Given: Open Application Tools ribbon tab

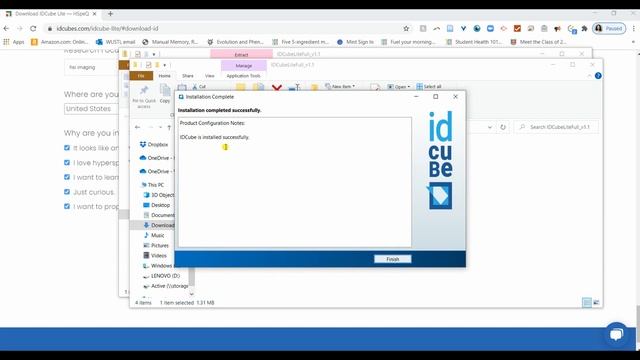Looking at the screenshot, I should tap(243, 76).
